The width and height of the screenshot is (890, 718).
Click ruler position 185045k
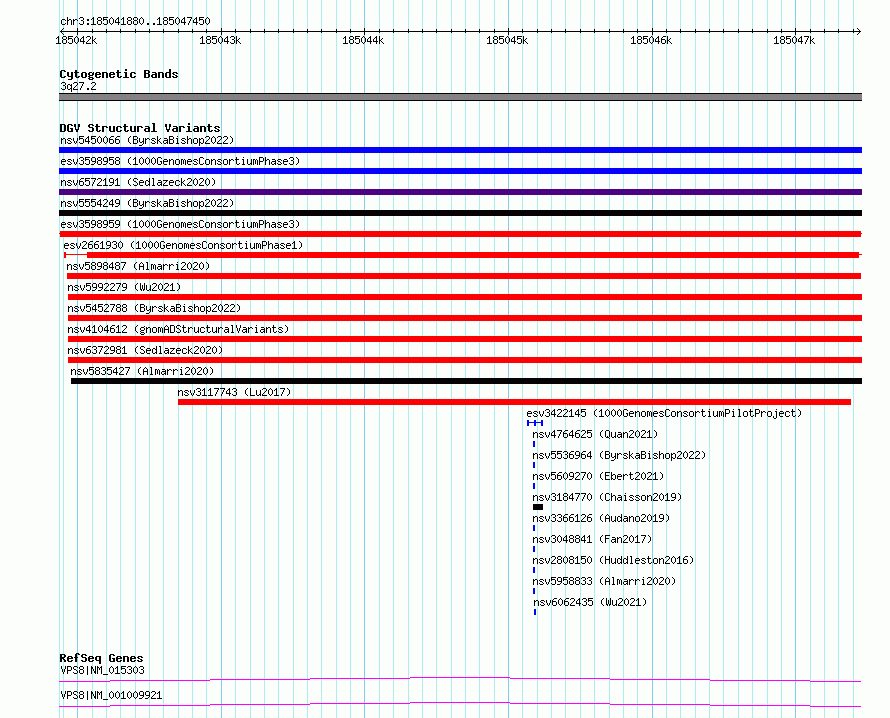(507, 40)
